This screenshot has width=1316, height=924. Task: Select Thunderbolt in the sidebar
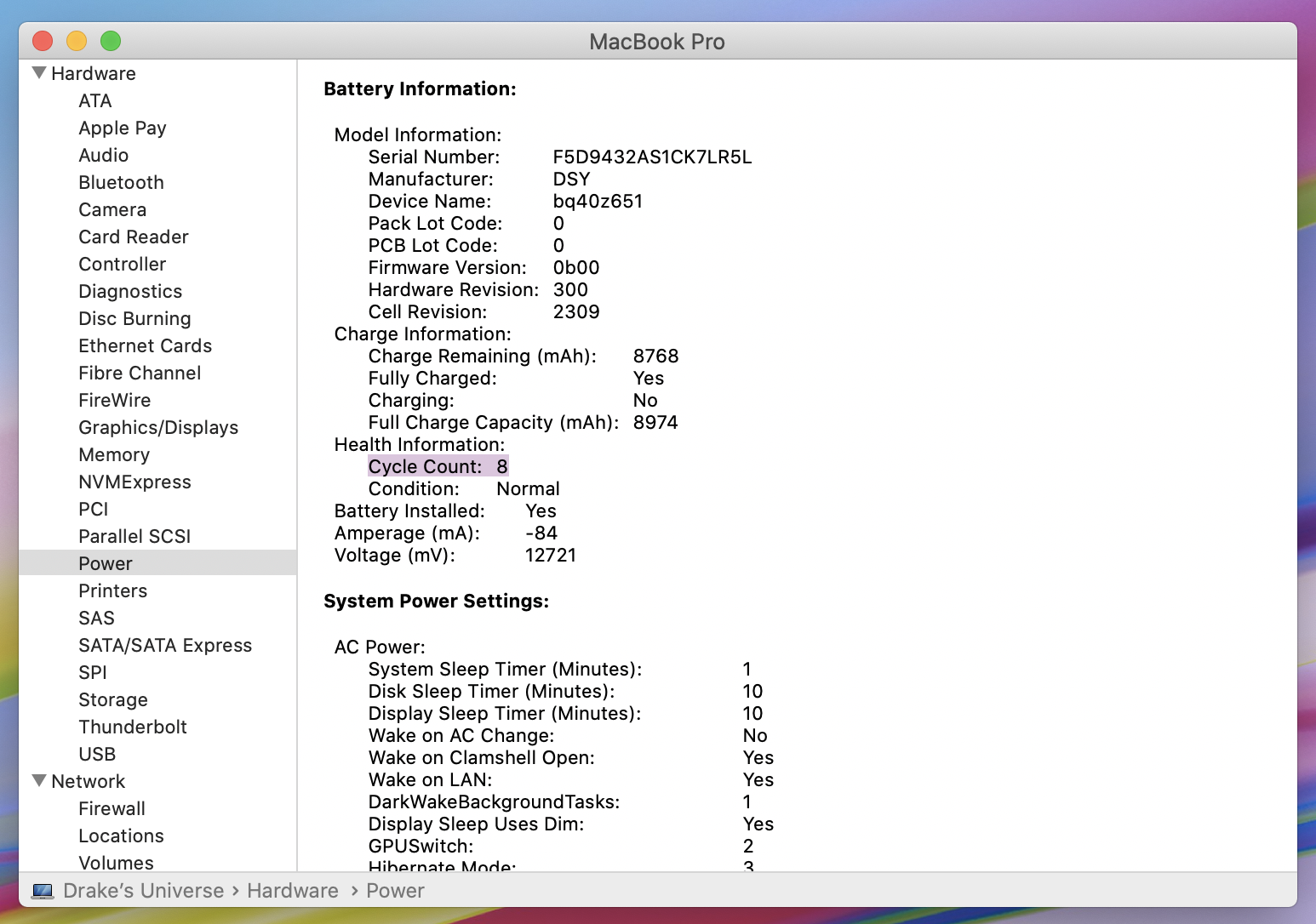coord(132,727)
